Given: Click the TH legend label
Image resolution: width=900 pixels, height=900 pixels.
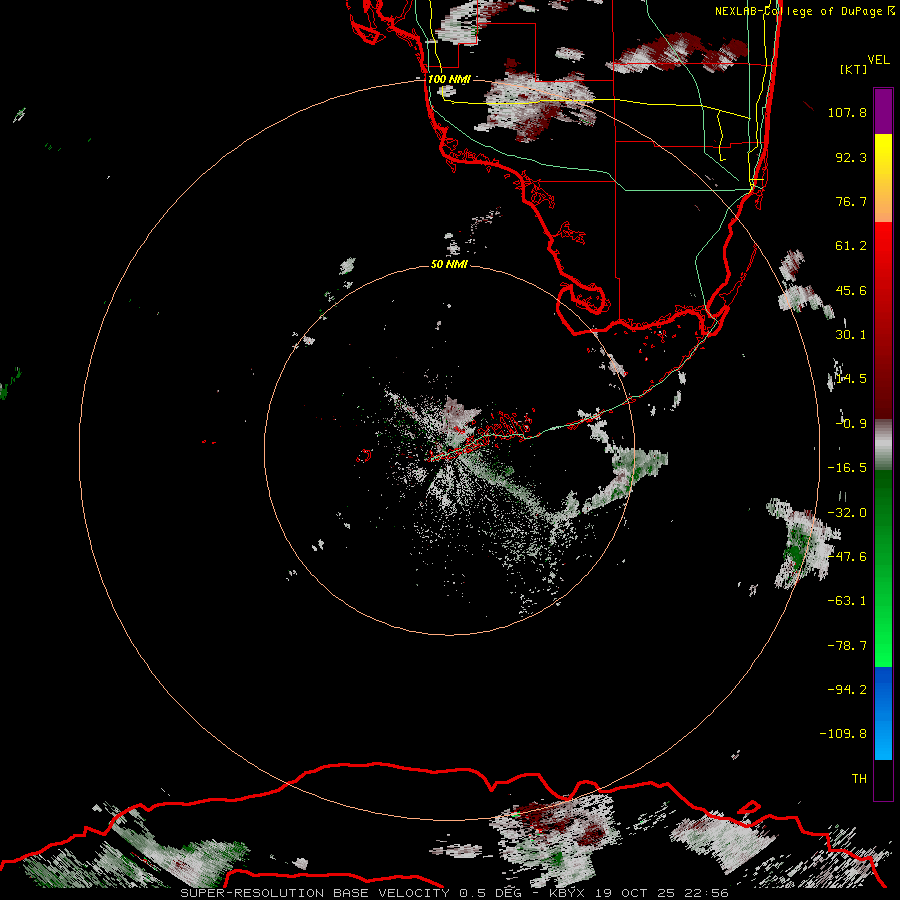Looking at the screenshot, I should point(859,779).
